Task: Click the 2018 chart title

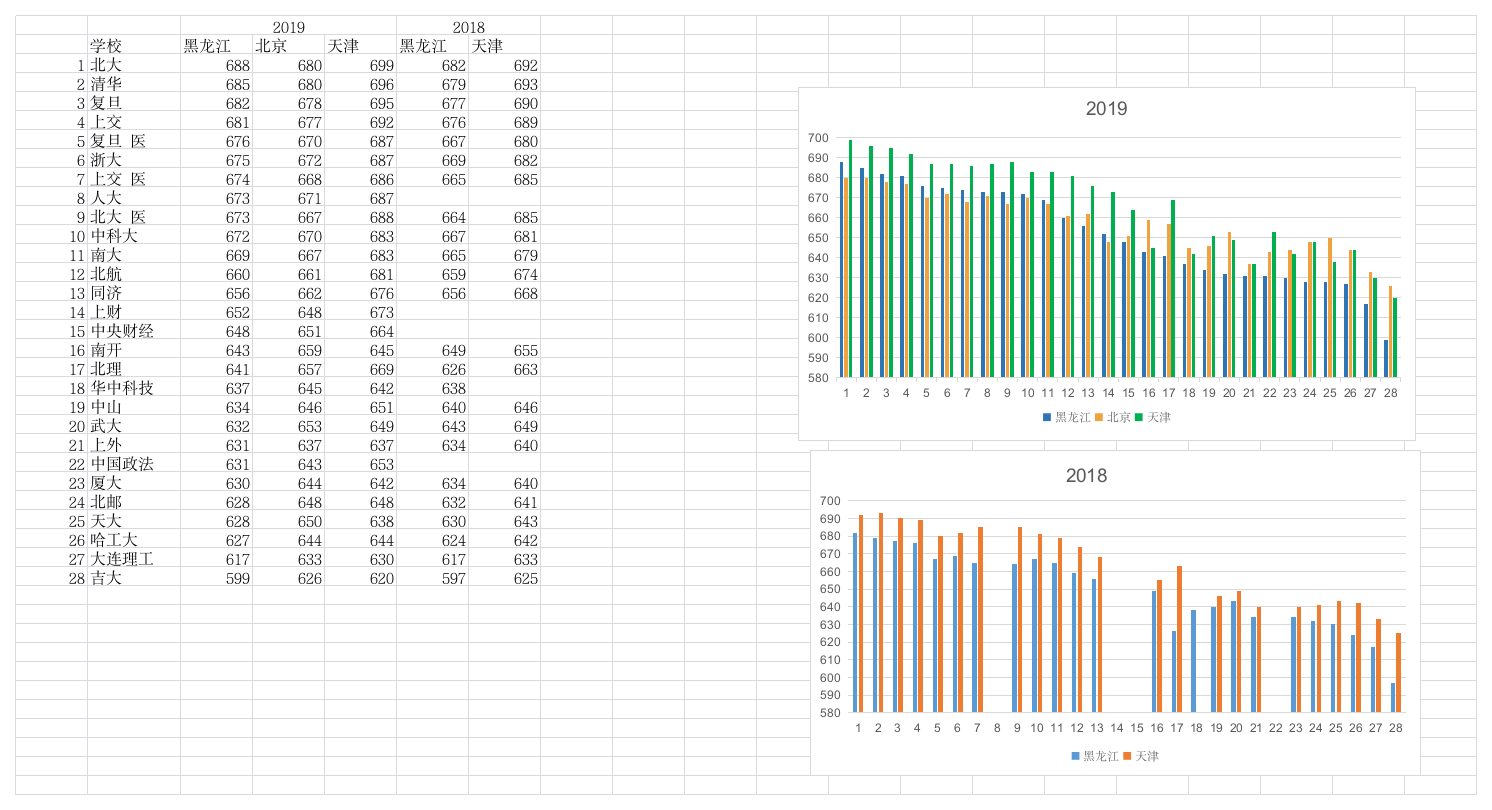Action: point(1086,476)
